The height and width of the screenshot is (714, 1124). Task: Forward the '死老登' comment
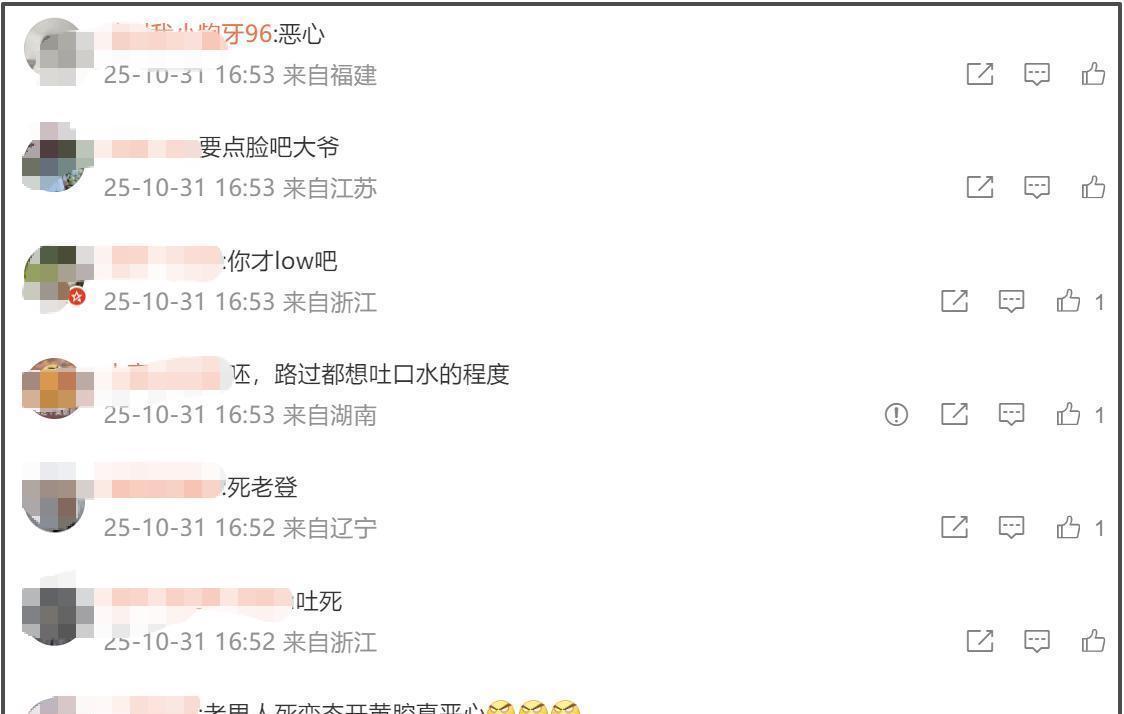click(x=954, y=528)
